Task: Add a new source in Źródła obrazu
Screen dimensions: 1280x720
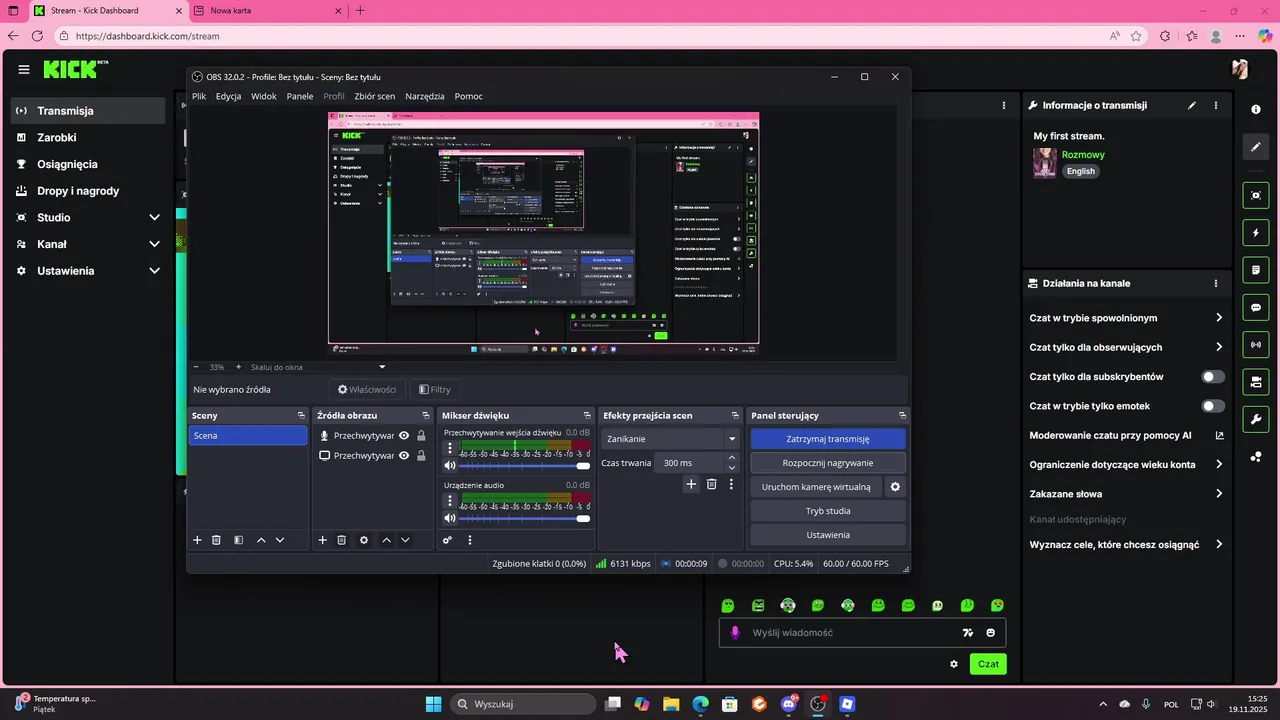Action: (322, 540)
